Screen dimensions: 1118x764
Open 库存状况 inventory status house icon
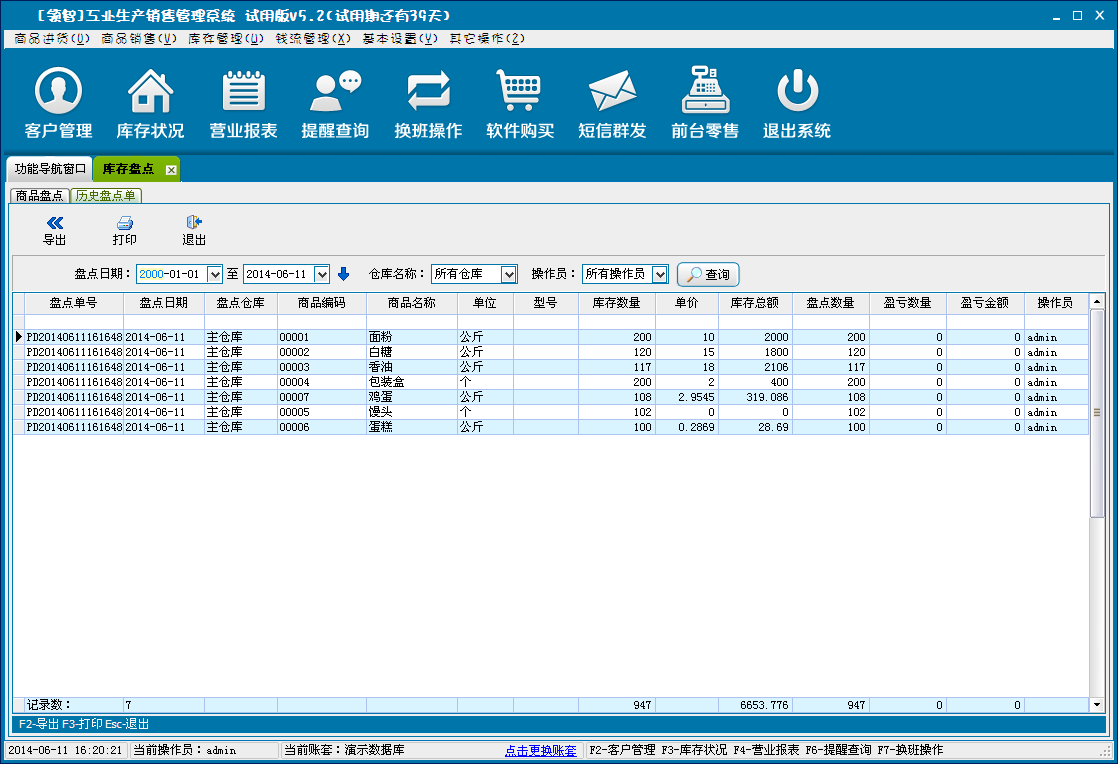point(150,93)
